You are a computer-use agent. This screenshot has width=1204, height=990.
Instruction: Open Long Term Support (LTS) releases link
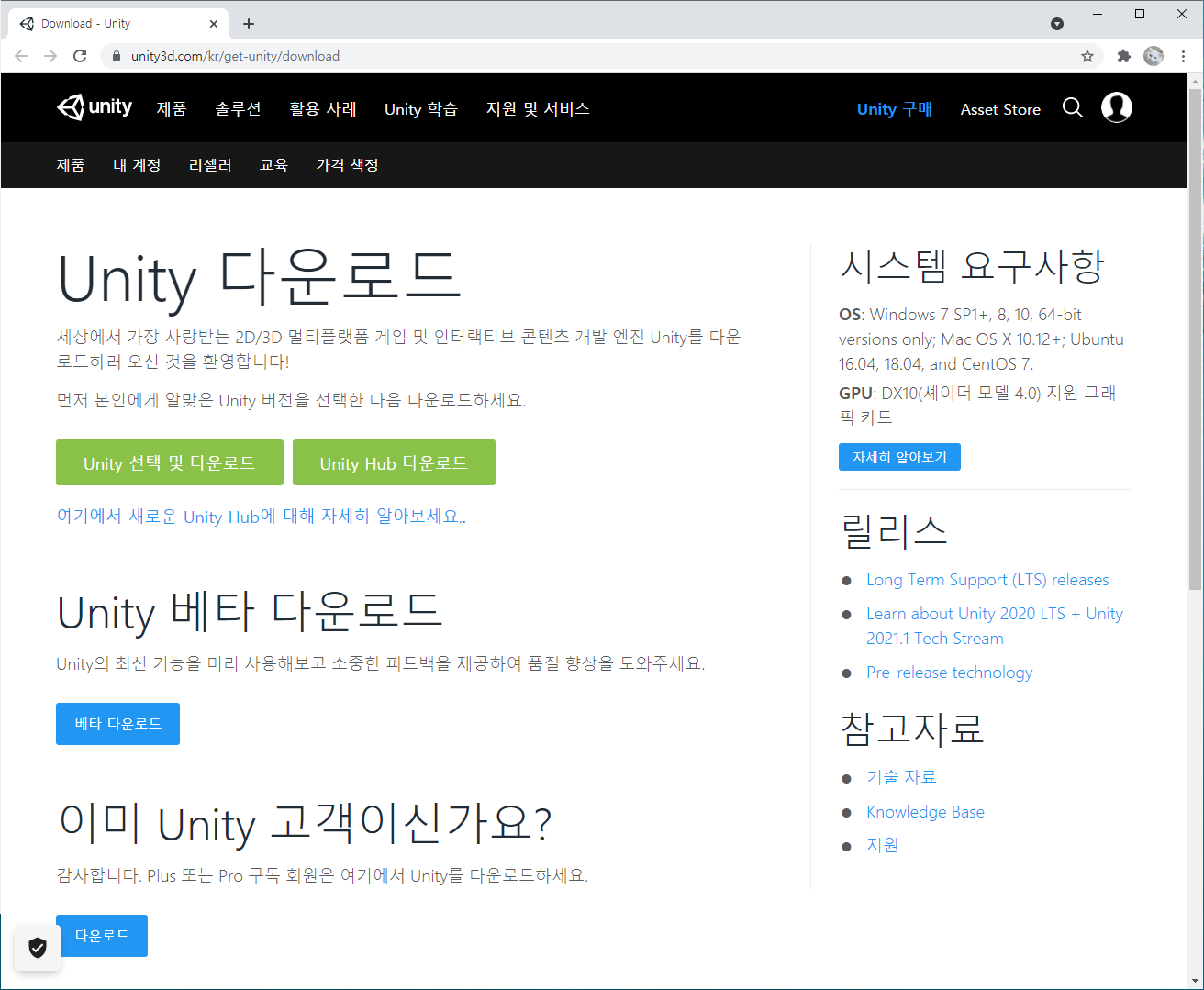(987, 580)
